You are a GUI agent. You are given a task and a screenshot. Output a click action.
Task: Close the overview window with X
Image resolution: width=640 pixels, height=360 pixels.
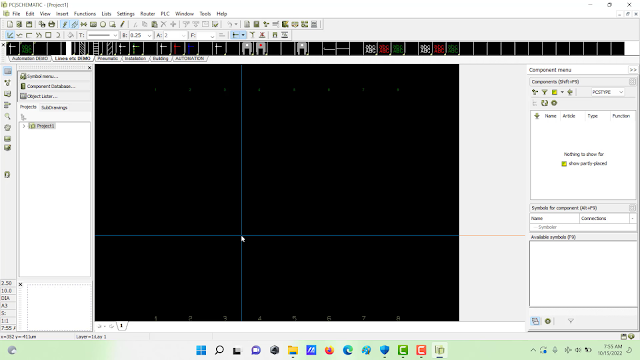pyautogui.click(x=20, y=284)
